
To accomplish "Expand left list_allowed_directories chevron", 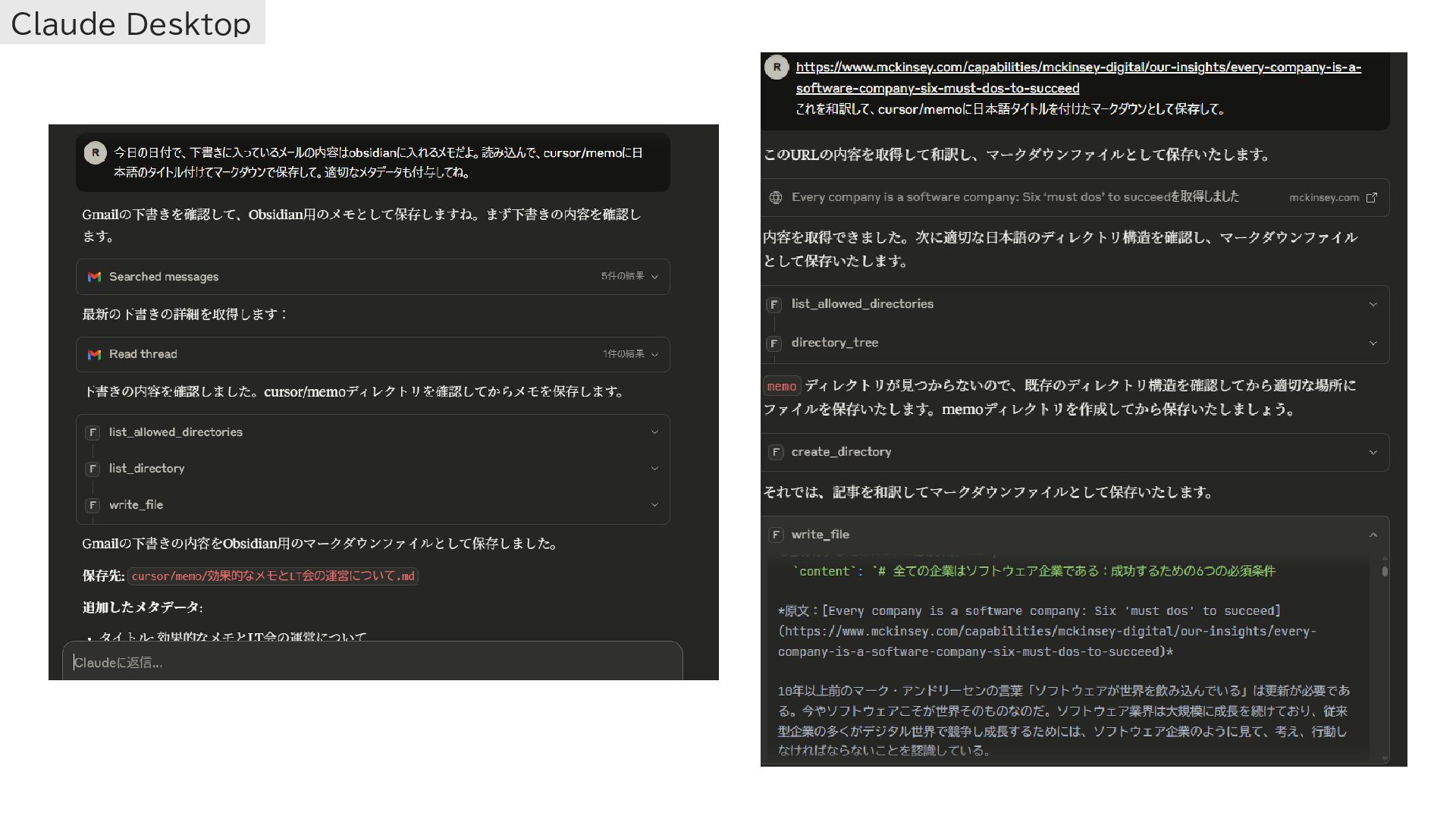I will pyautogui.click(x=655, y=432).
